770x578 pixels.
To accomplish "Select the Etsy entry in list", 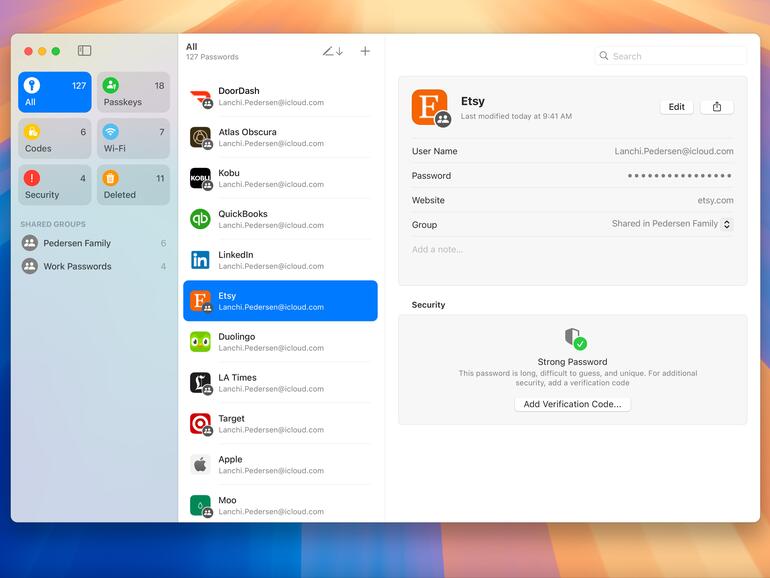I will coord(280,301).
